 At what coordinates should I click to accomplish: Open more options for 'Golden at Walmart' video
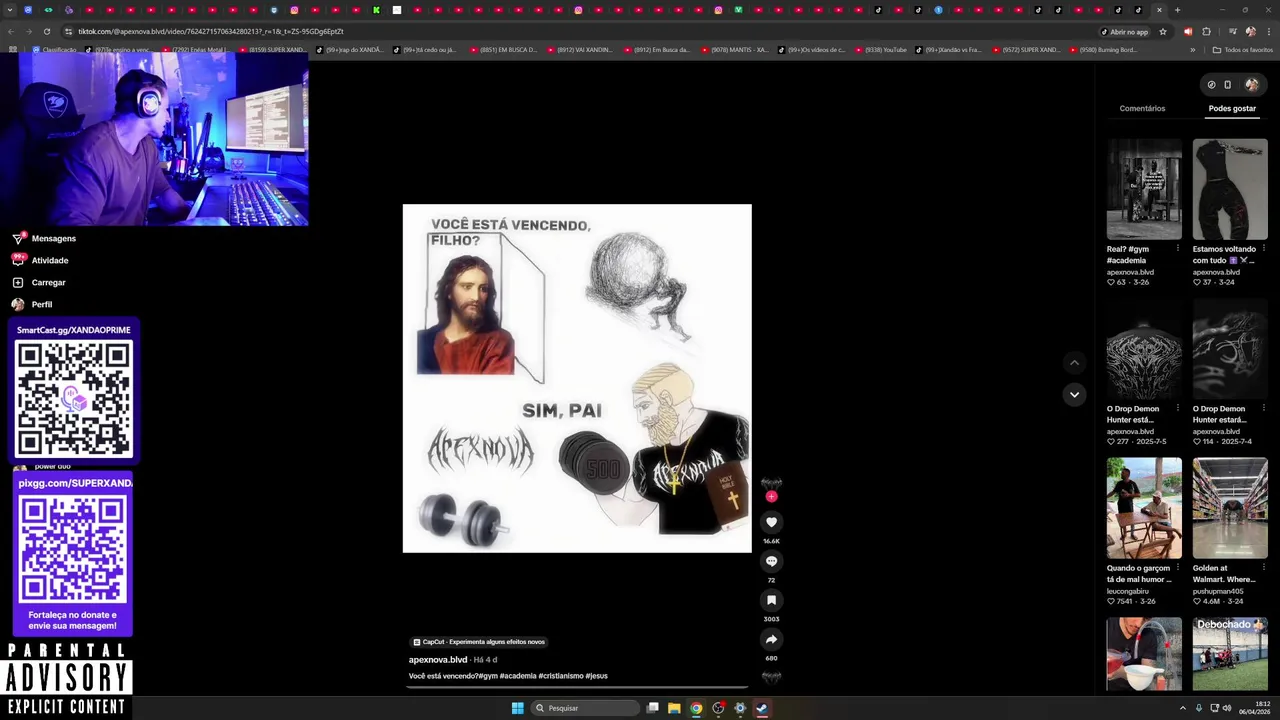click(1263, 568)
